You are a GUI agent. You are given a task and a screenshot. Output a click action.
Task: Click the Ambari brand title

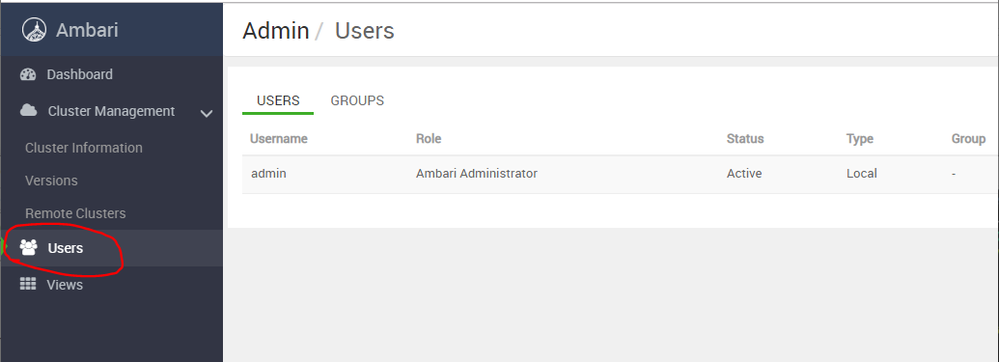(87, 30)
